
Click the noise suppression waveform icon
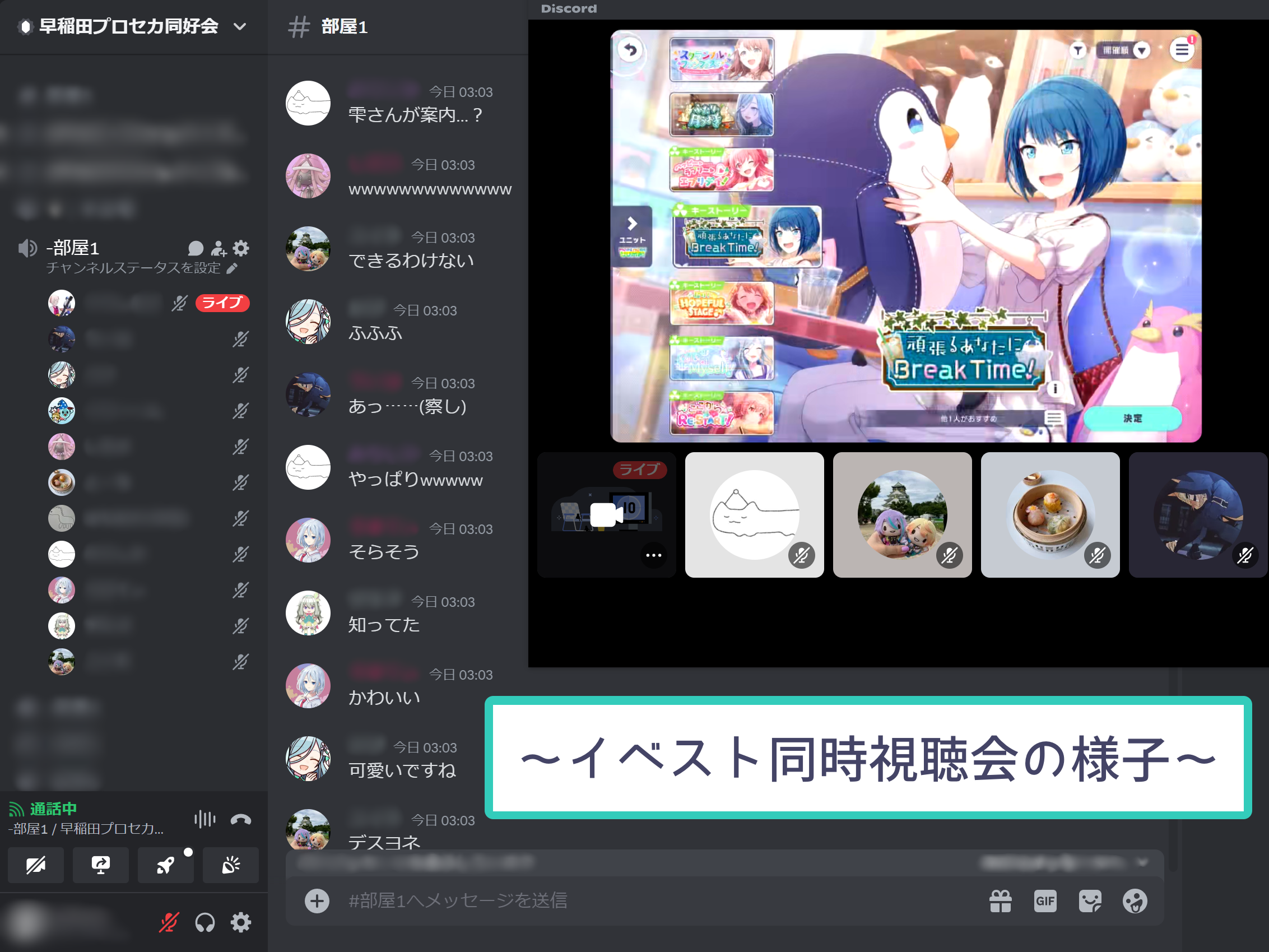point(205,819)
